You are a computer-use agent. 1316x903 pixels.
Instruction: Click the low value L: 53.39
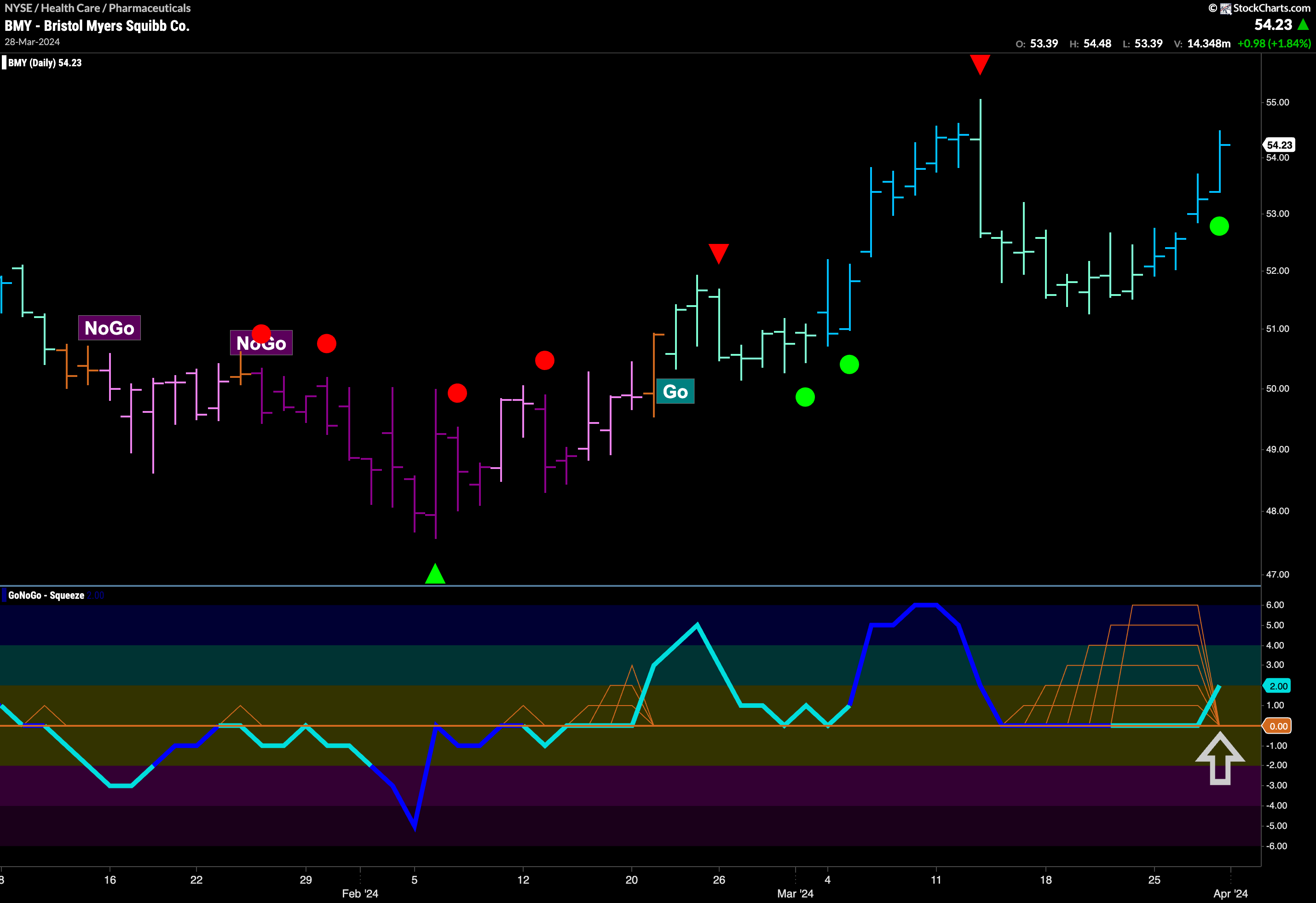(1143, 44)
